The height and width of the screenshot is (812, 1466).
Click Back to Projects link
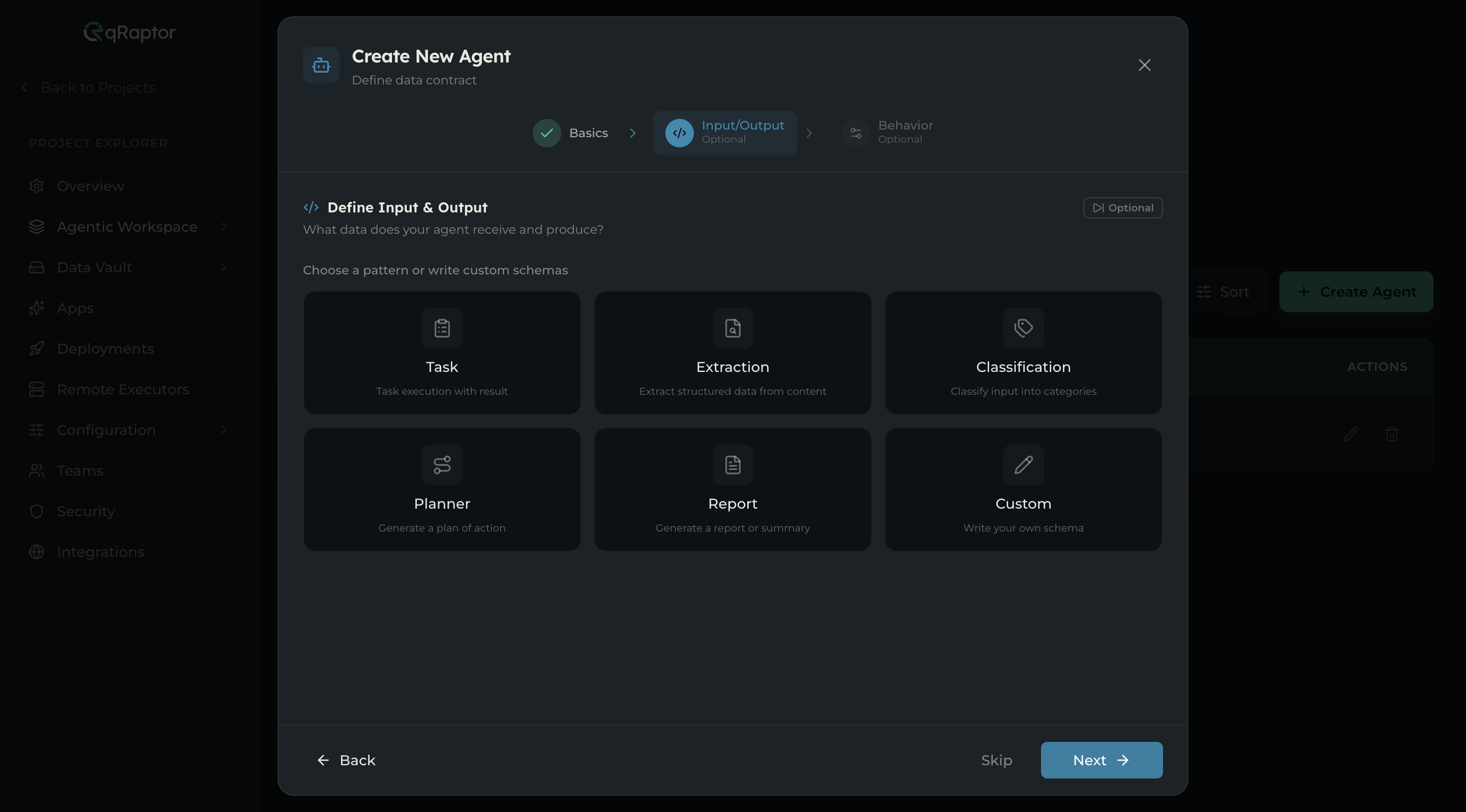point(89,87)
